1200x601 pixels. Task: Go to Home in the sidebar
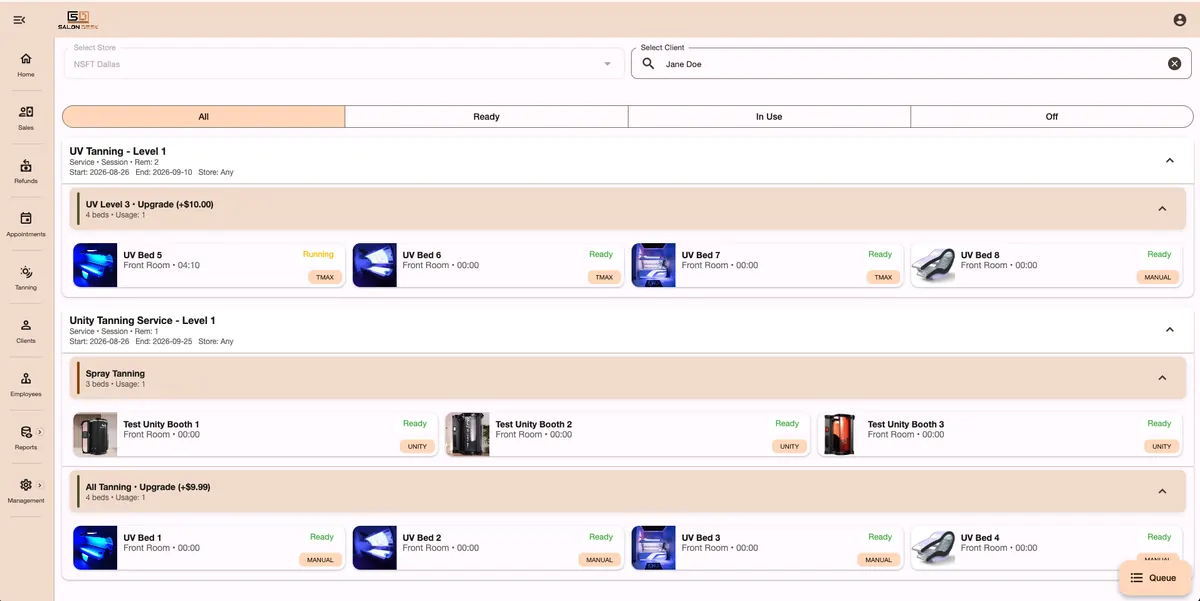click(26, 65)
